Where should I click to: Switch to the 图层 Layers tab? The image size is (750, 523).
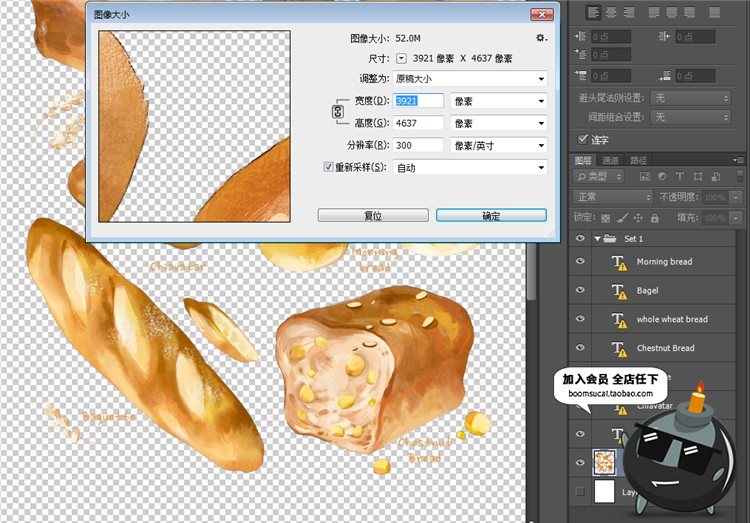click(x=583, y=160)
